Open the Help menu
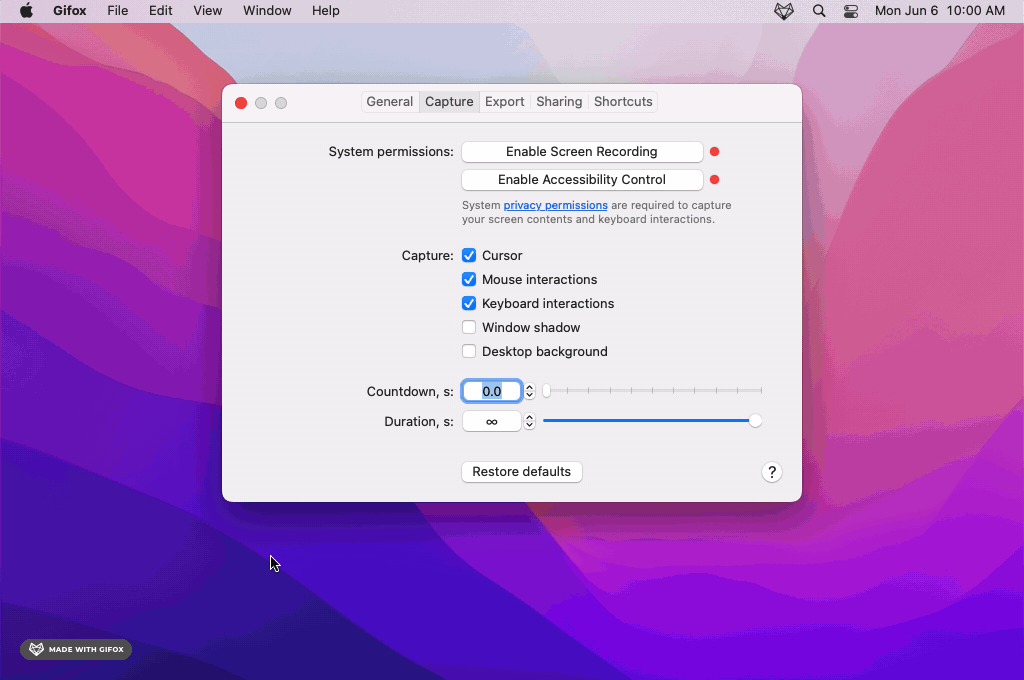This screenshot has width=1024, height=680. [x=325, y=10]
